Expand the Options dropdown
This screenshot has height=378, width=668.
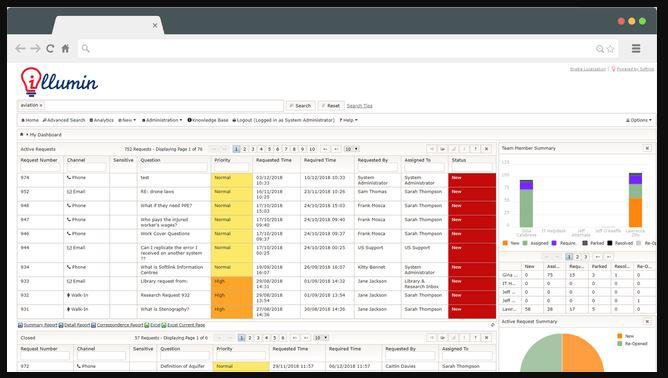[x=639, y=120]
